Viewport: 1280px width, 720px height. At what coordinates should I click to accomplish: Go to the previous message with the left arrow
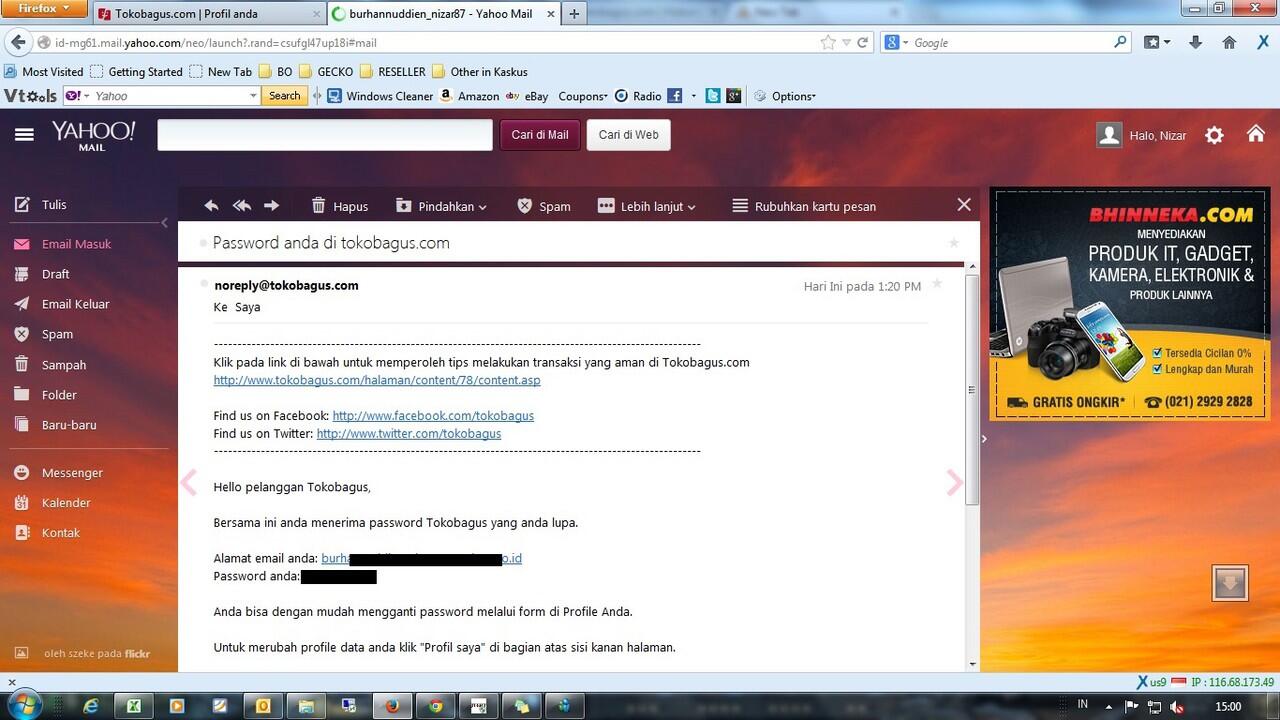point(189,483)
